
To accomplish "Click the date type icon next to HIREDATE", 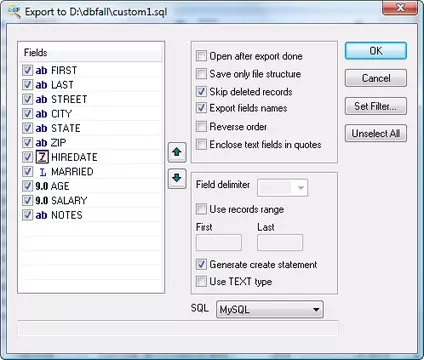I will [42, 157].
